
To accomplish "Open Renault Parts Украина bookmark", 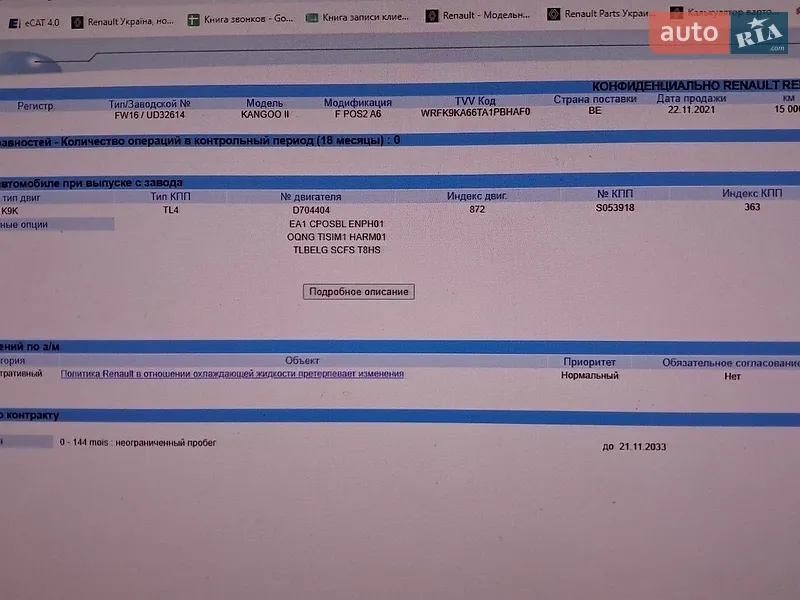I will point(601,14).
